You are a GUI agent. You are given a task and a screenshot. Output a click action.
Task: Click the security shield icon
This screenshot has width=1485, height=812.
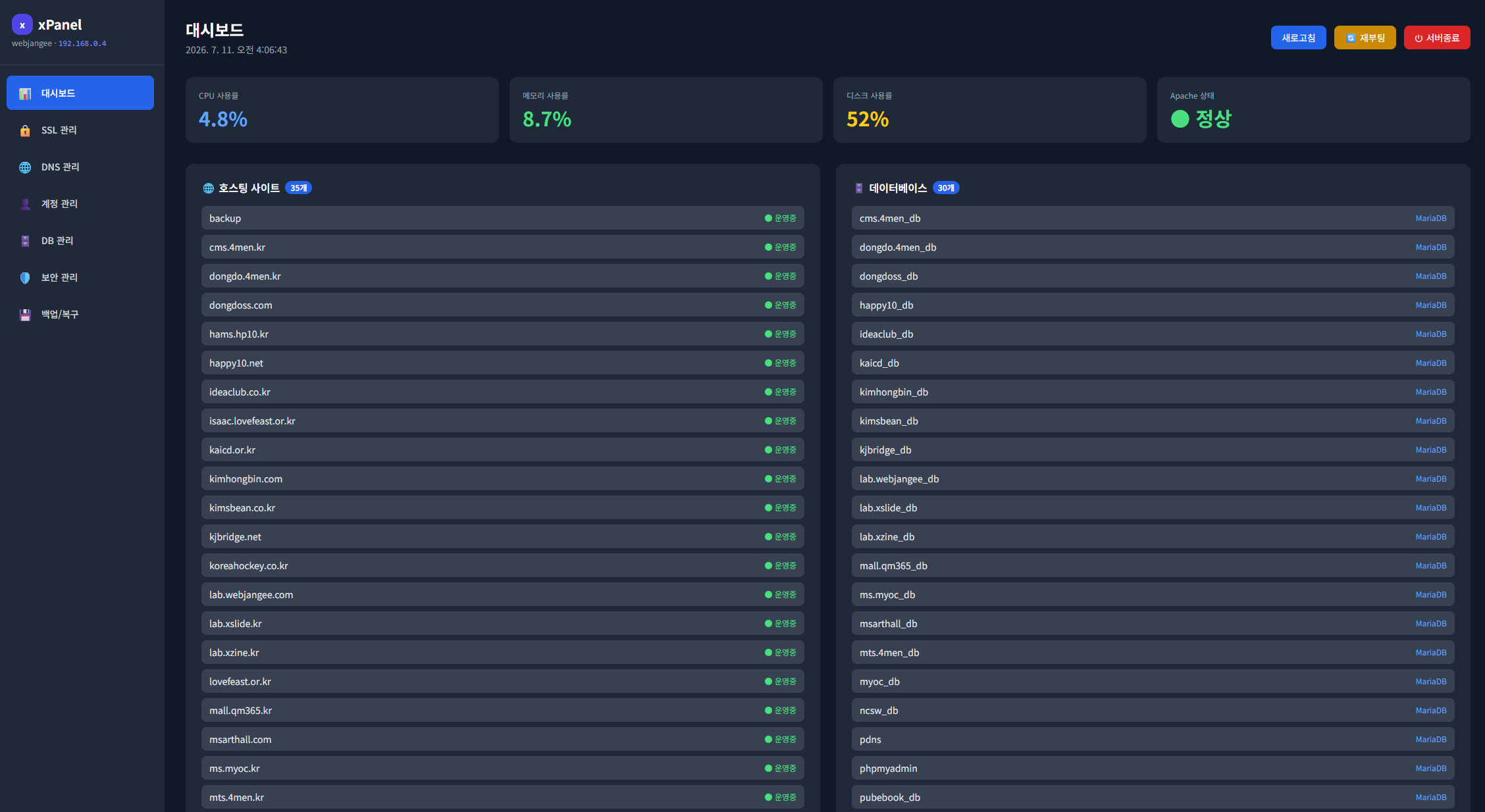(25, 278)
